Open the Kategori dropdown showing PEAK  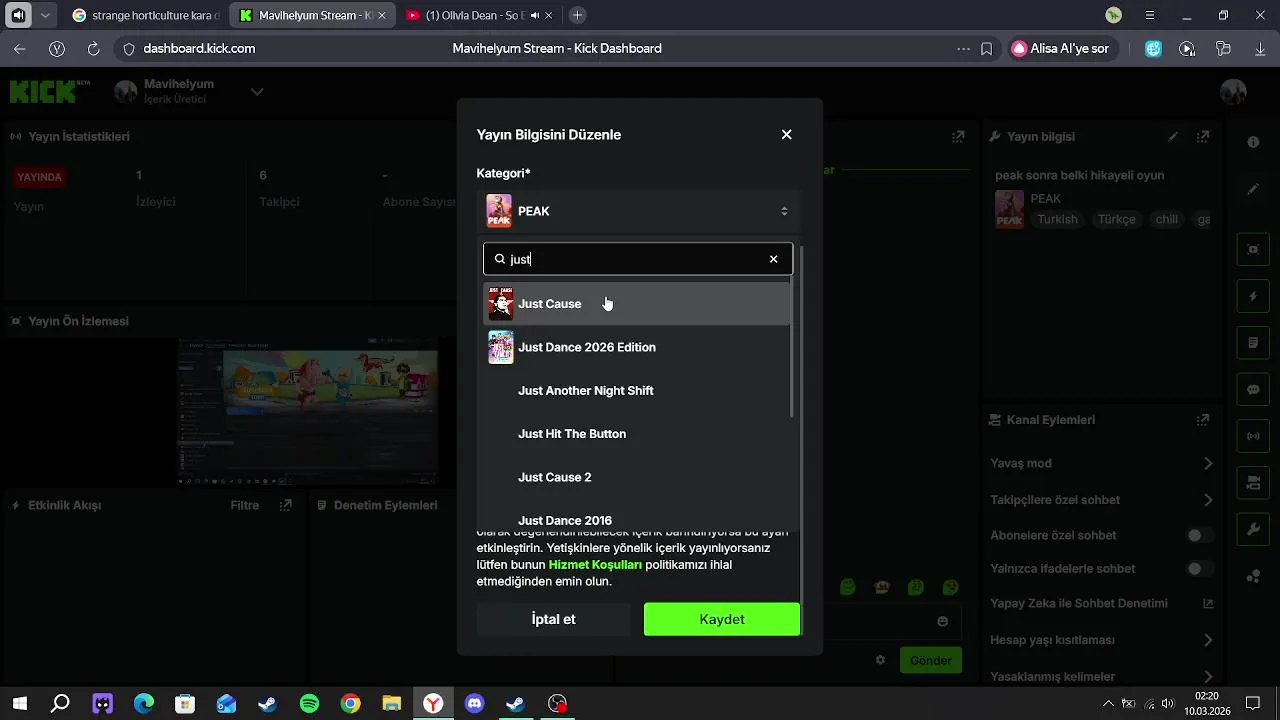pyautogui.click(x=638, y=211)
